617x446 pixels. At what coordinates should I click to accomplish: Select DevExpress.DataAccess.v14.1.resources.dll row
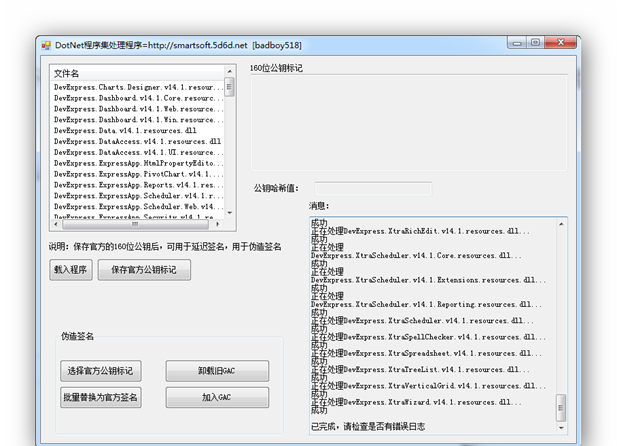point(137,141)
